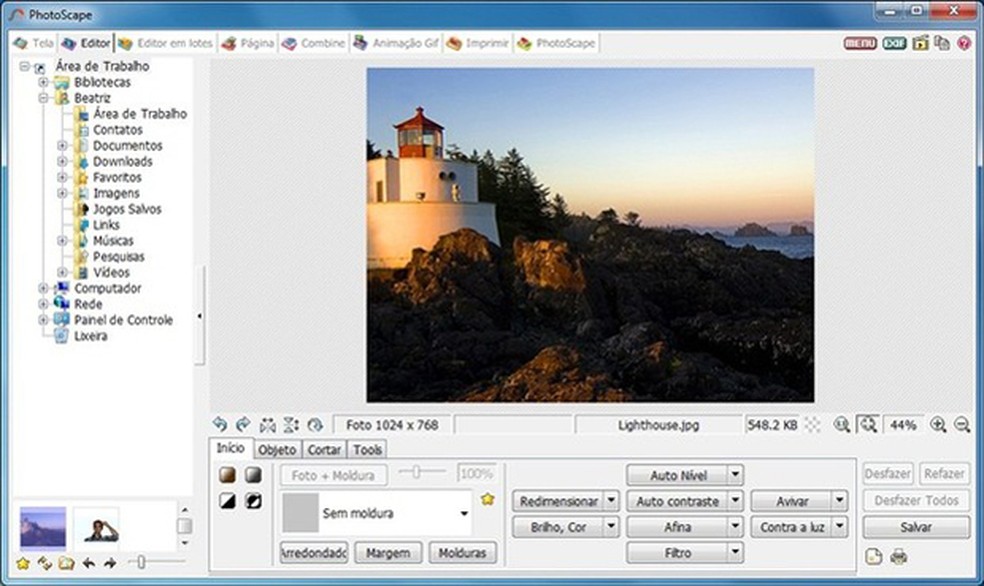
Task: Click the refresh icon under thumbnails
Action: click(44, 564)
